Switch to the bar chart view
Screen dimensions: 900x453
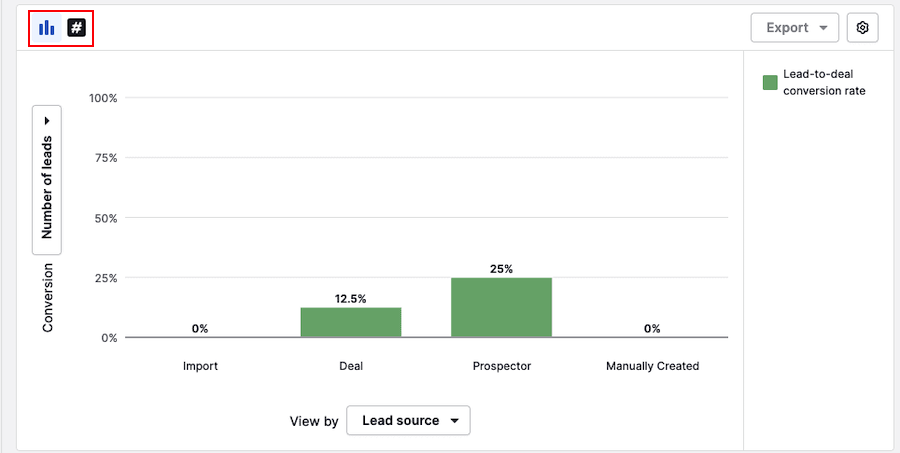(47, 28)
